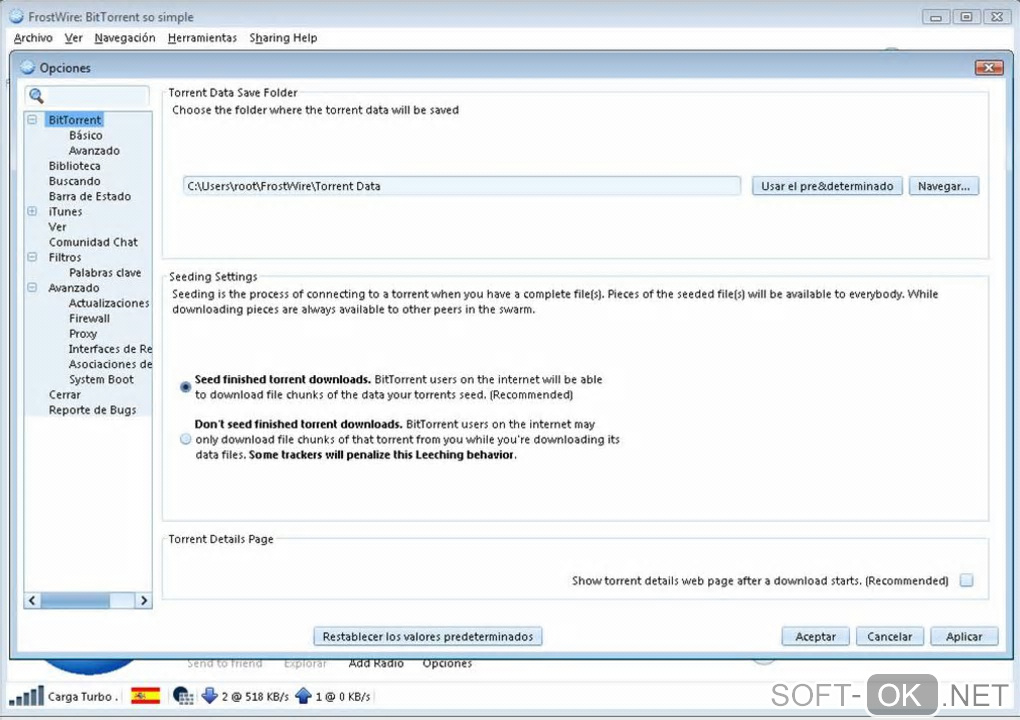Viewport: 1020px width, 720px height.
Task: Select Biblioteca in the options tree
Action: click(x=74, y=166)
